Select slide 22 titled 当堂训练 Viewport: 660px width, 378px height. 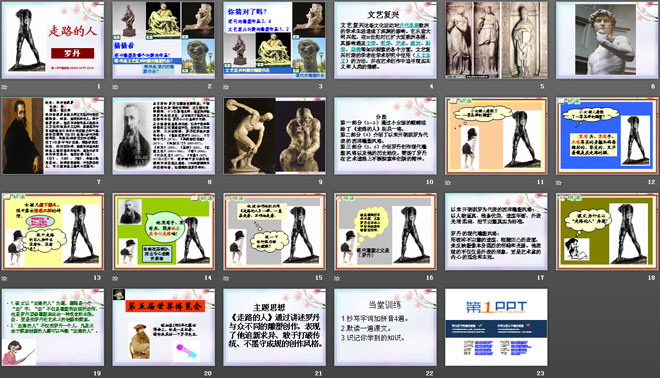coord(385,327)
